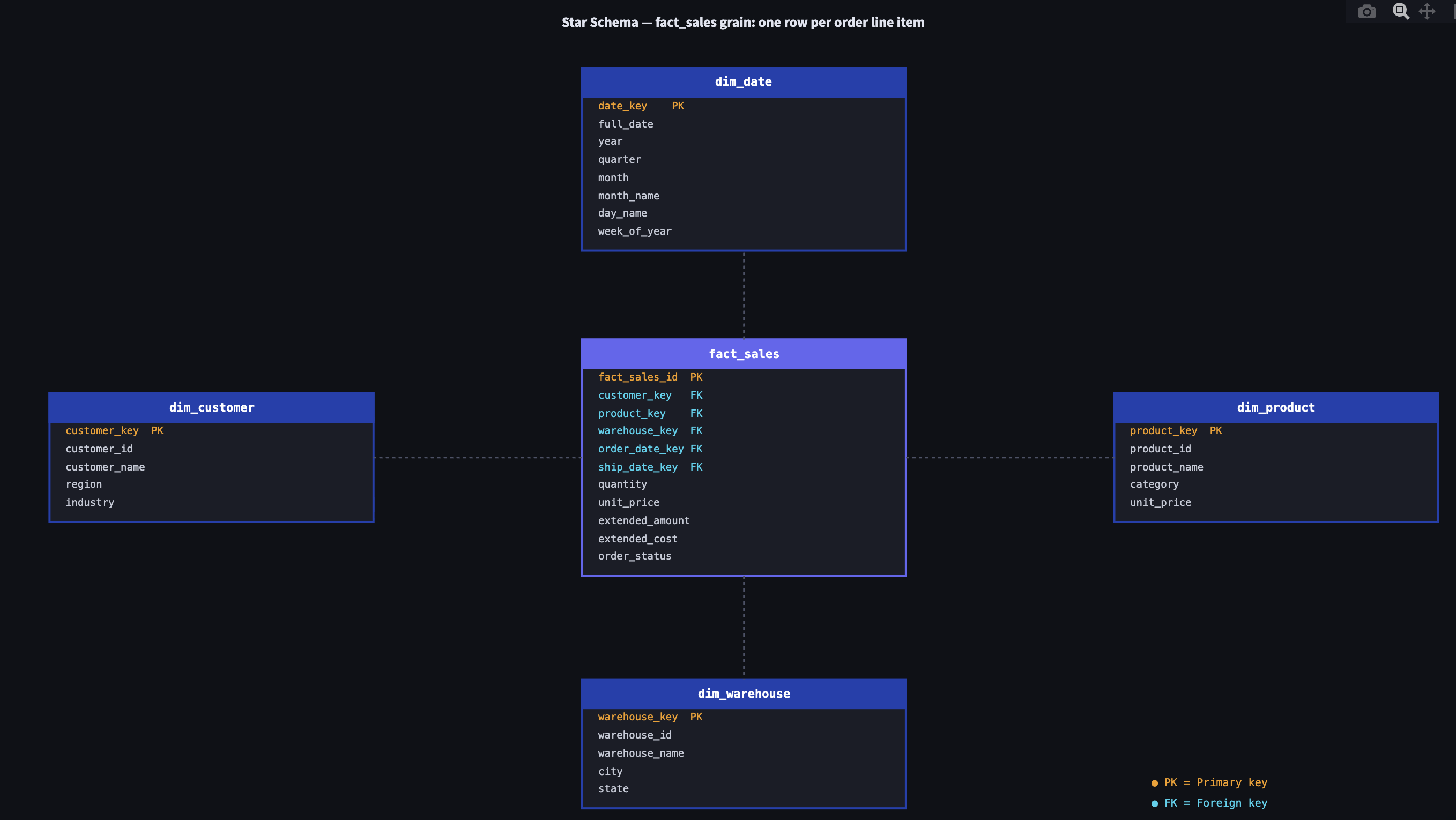Viewport: 1456px width, 820px height.
Task: Download plot as PNG with camera icon
Action: pyautogui.click(x=1366, y=11)
